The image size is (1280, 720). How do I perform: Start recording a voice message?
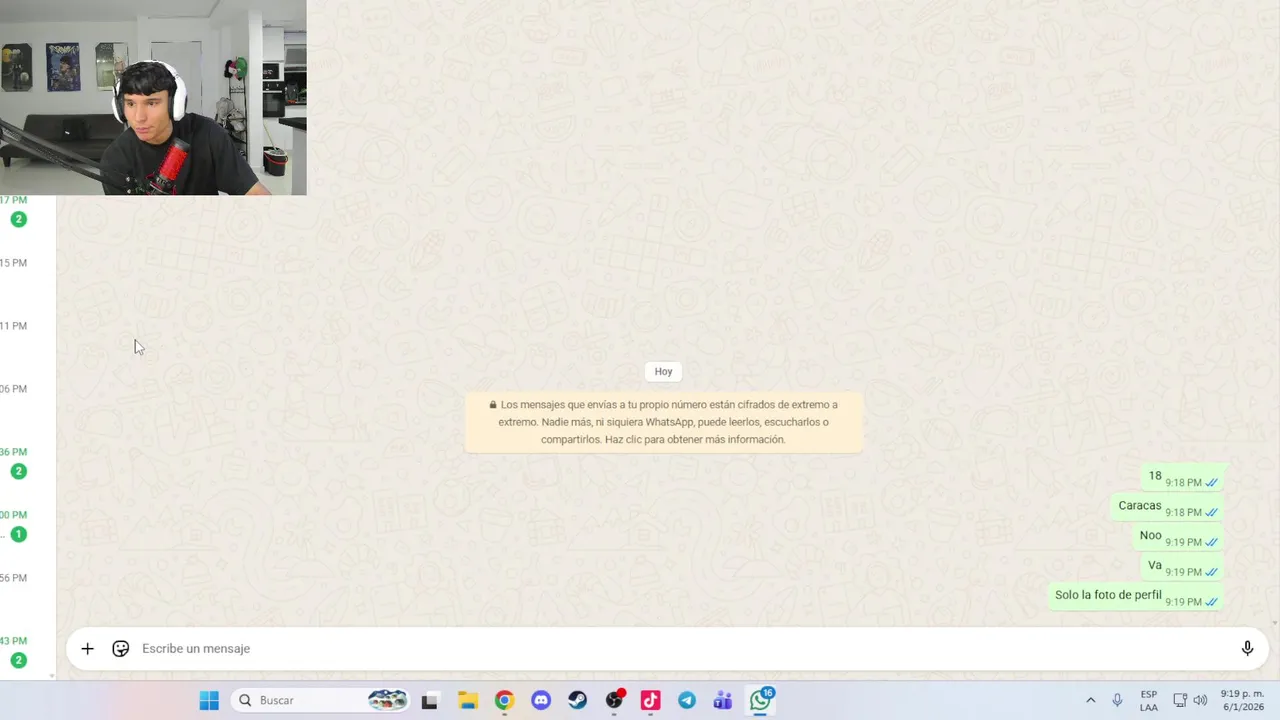(x=1247, y=649)
